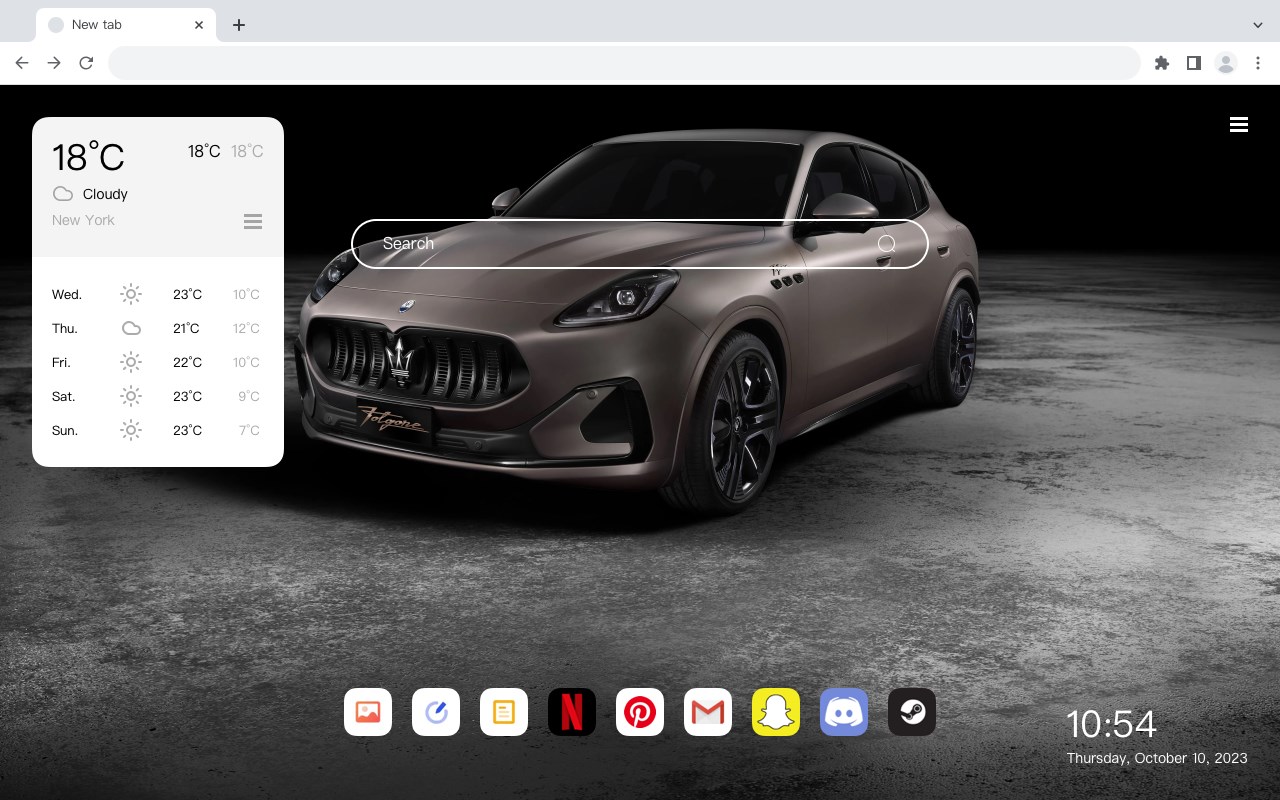The width and height of the screenshot is (1280, 800).
Task: Open the Snapchat shortcut
Action: coord(776,712)
